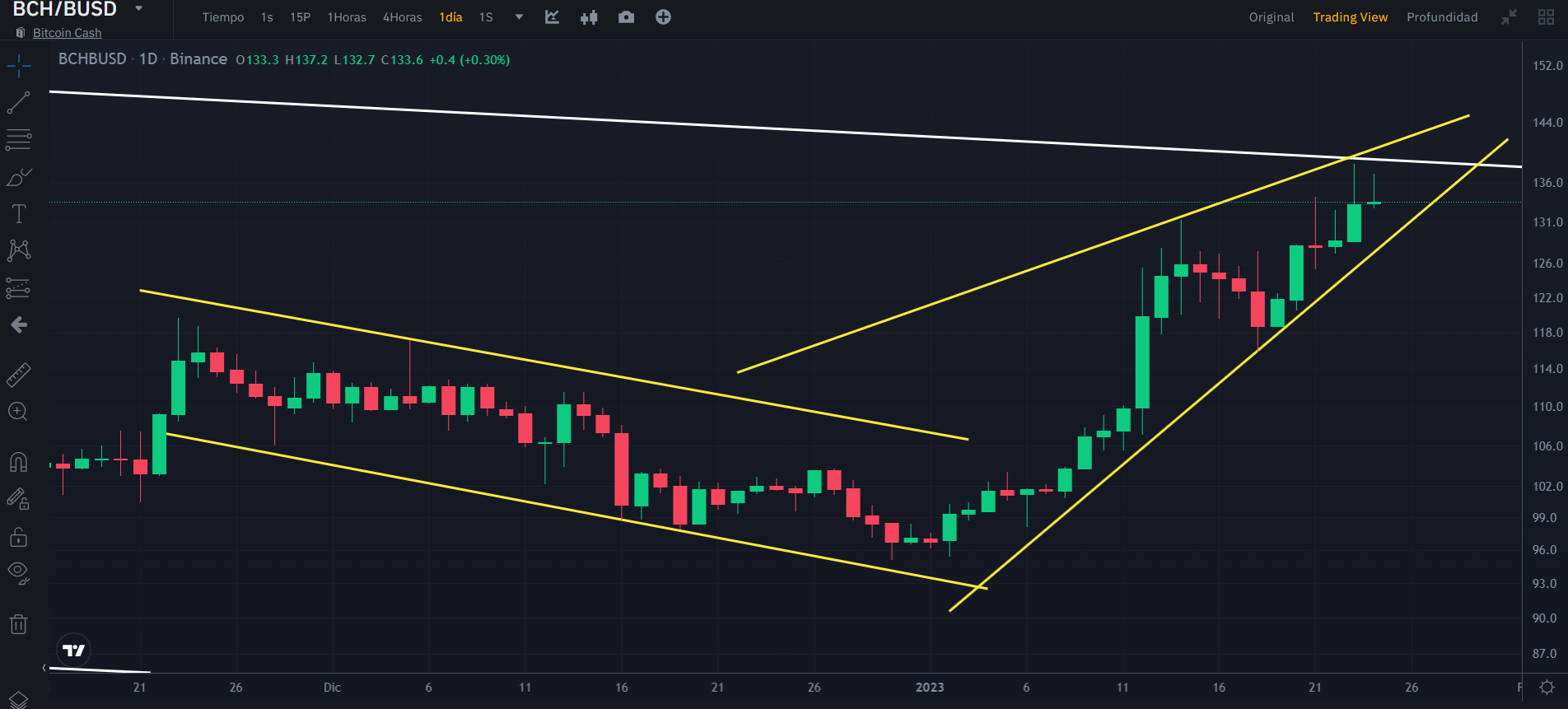Open the Bitcoin Cash link
The image size is (1568, 709).
[x=67, y=33]
